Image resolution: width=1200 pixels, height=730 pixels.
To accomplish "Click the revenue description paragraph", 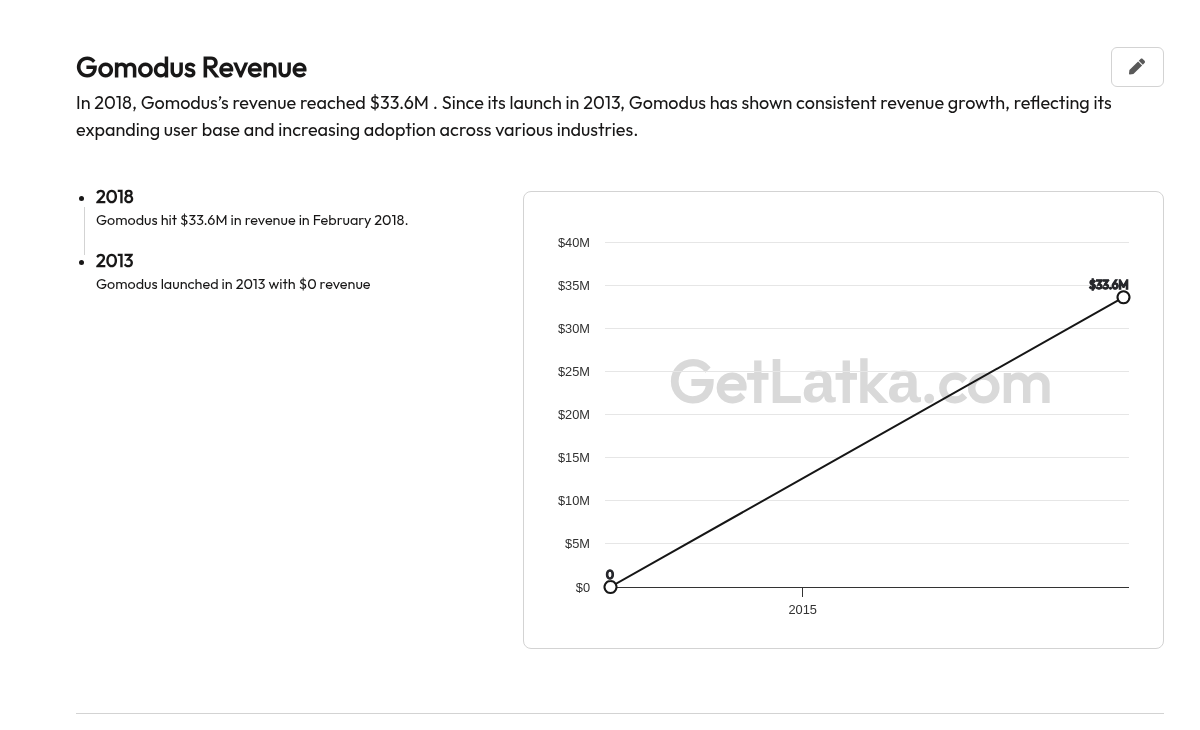I will click(x=594, y=116).
